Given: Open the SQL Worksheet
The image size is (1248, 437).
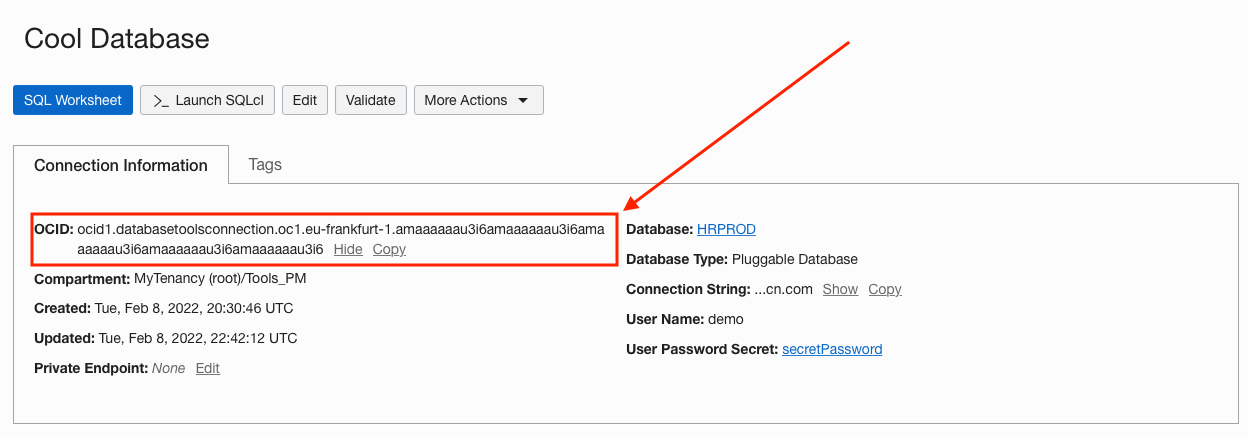Looking at the screenshot, I should pyautogui.click(x=73, y=100).
